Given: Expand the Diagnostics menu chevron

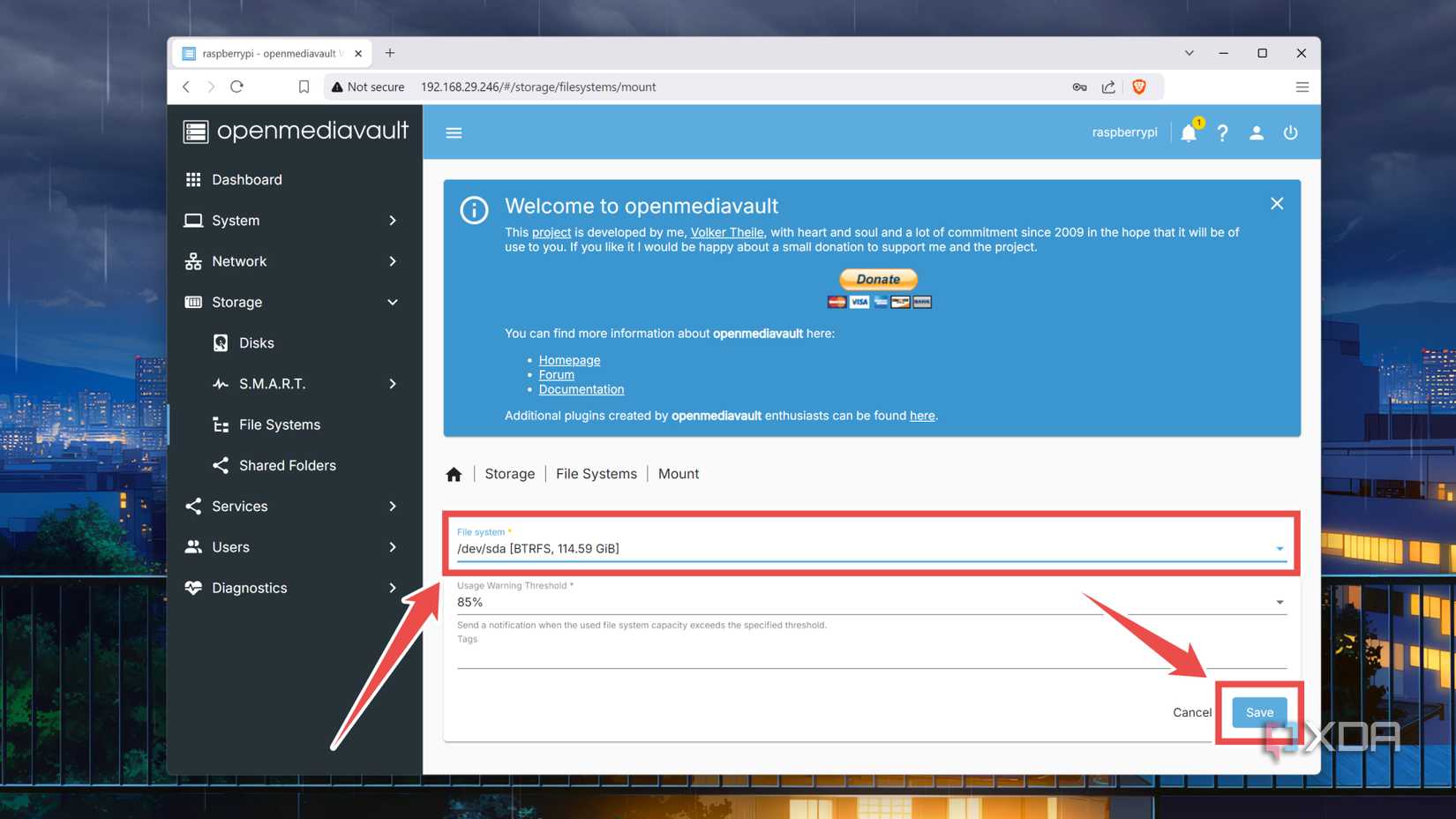Looking at the screenshot, I should pos(393,588).
